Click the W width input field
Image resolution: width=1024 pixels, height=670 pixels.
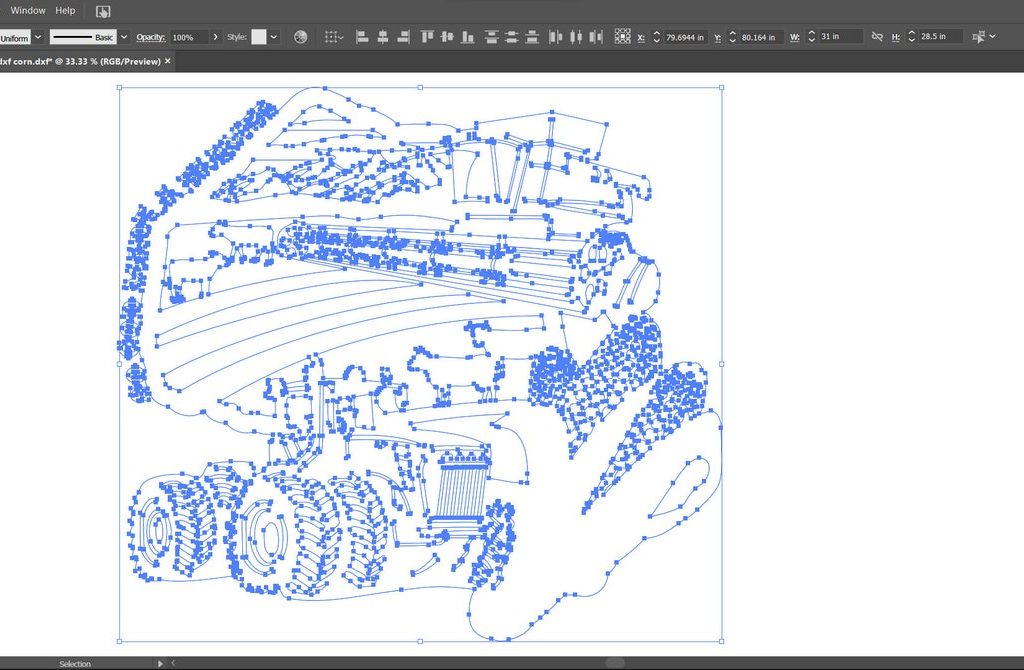[x=838, y=37]
